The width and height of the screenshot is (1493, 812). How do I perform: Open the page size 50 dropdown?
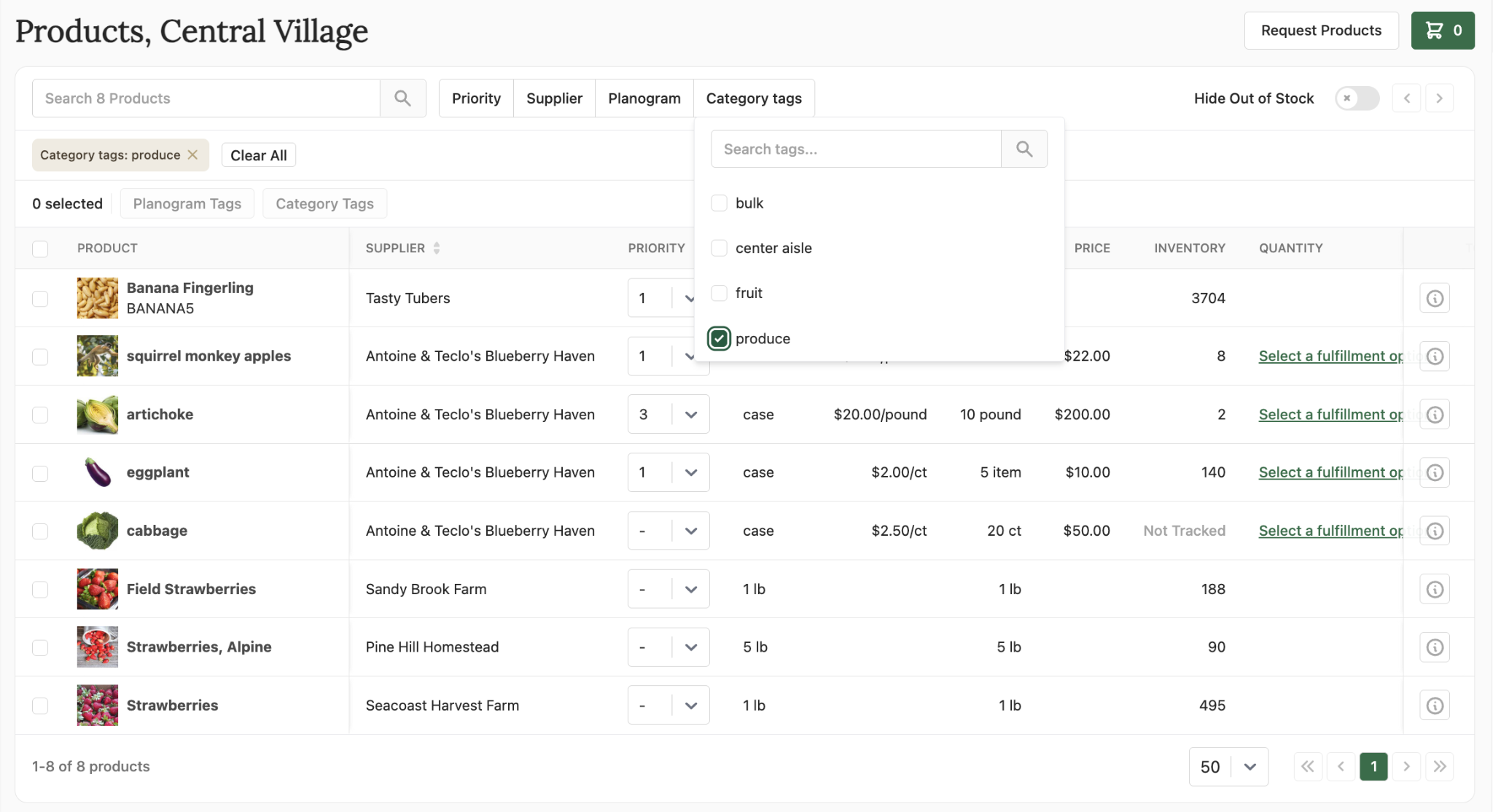[1228, 767]
